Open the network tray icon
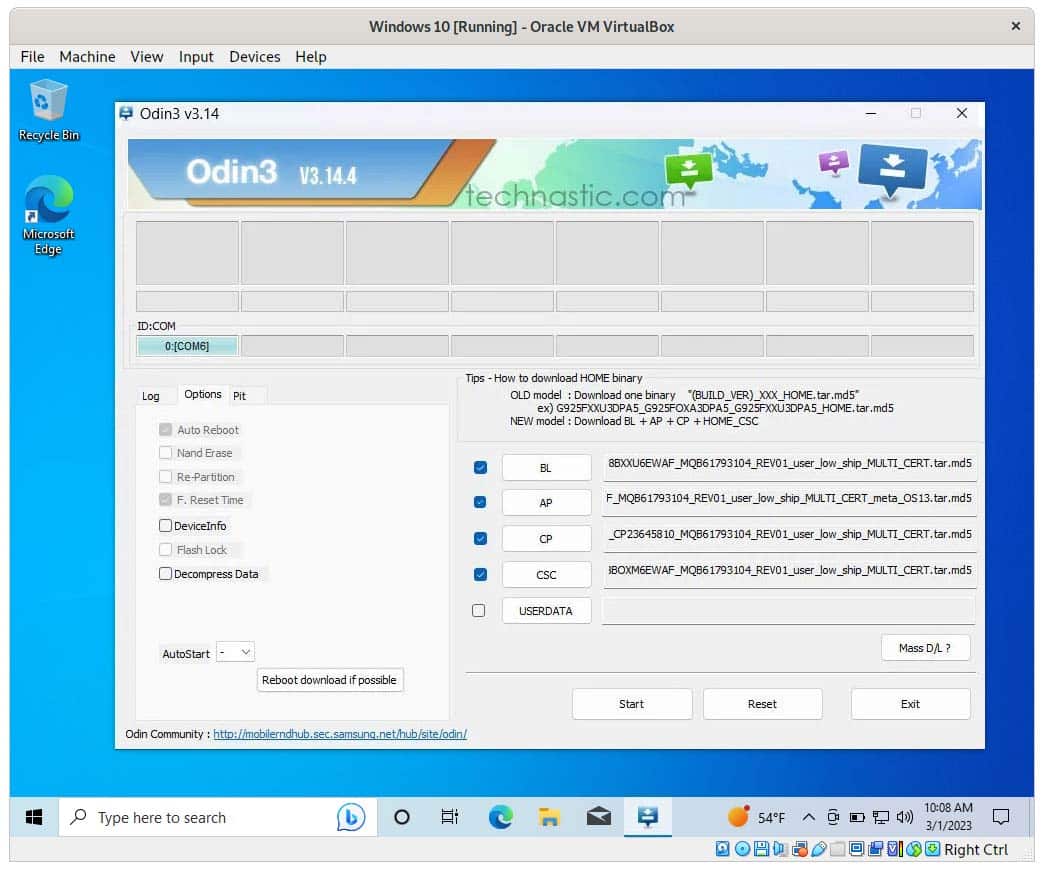Viewport: 1044px width, 871px height. (x=881, y=817)
